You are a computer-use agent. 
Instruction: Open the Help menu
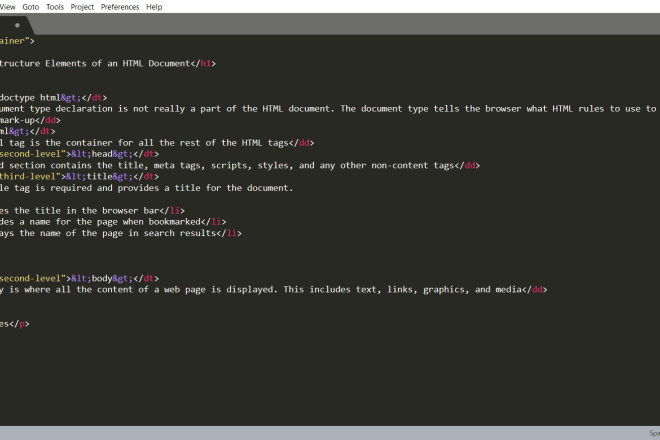click(x=154, y=6)
